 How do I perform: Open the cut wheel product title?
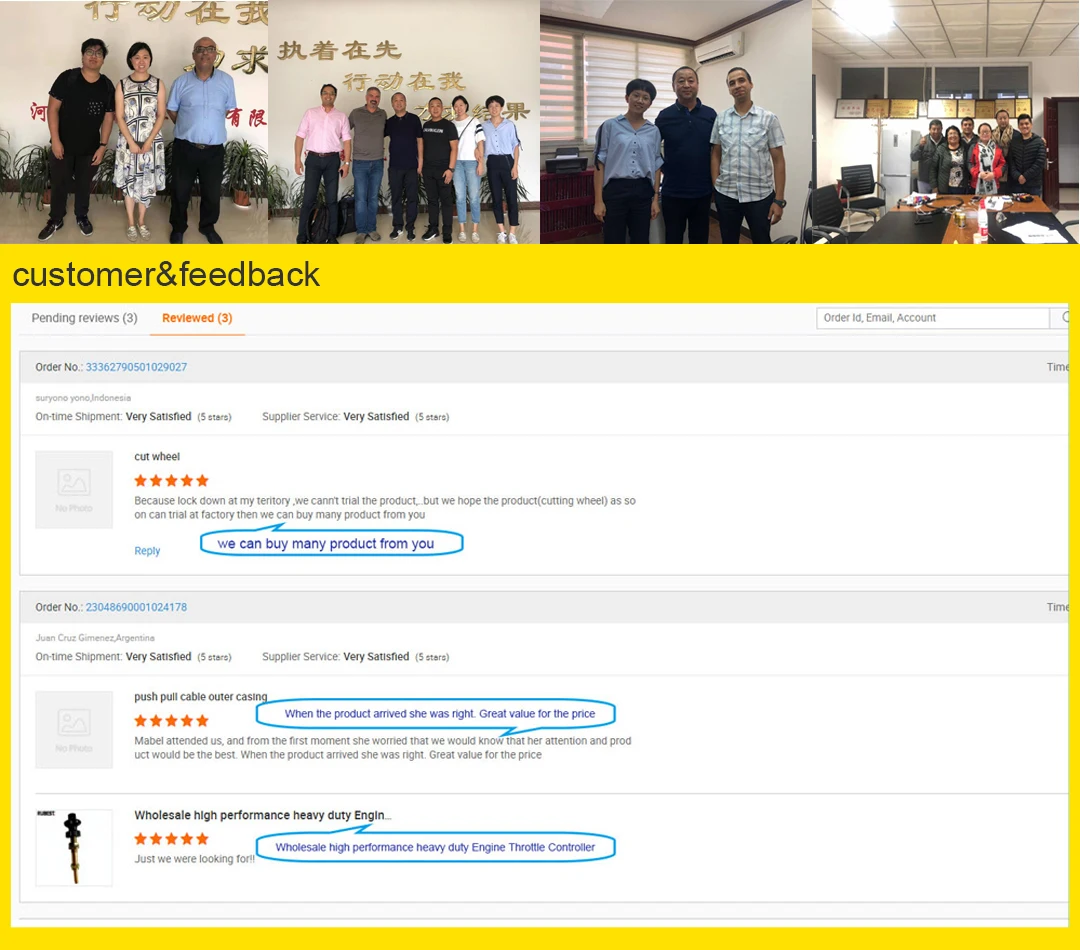157,457
